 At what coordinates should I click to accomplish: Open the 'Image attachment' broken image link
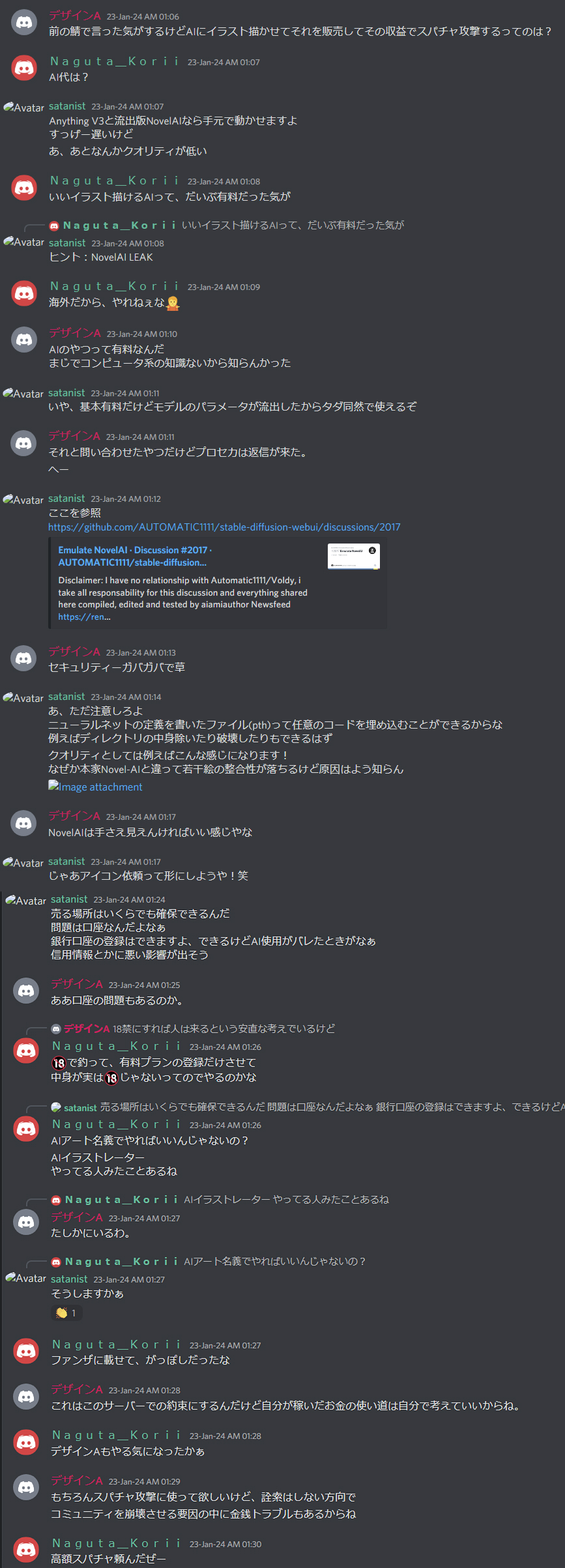pos(95,787)
